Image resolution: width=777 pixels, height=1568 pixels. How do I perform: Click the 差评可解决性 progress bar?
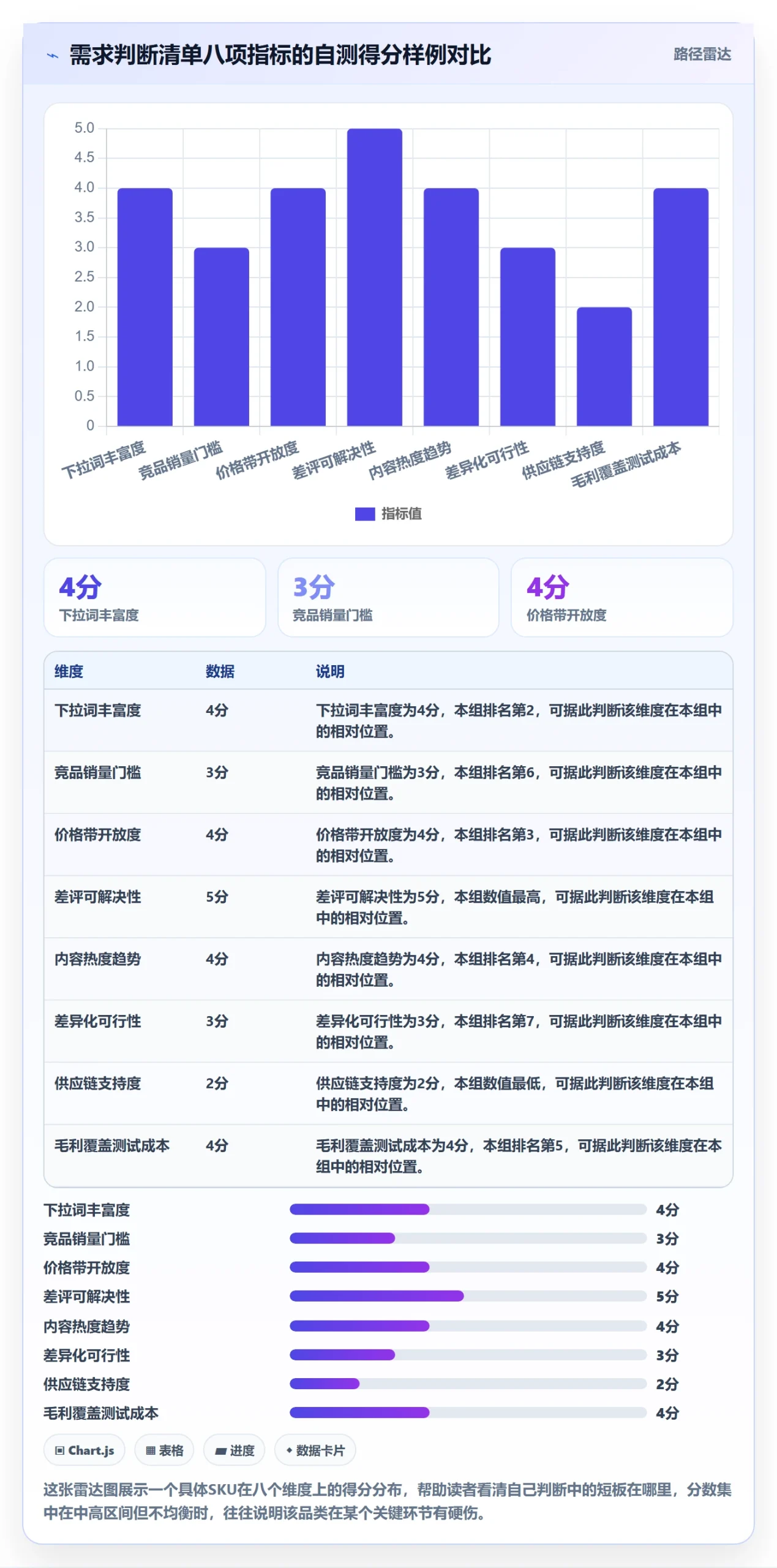468,1295
